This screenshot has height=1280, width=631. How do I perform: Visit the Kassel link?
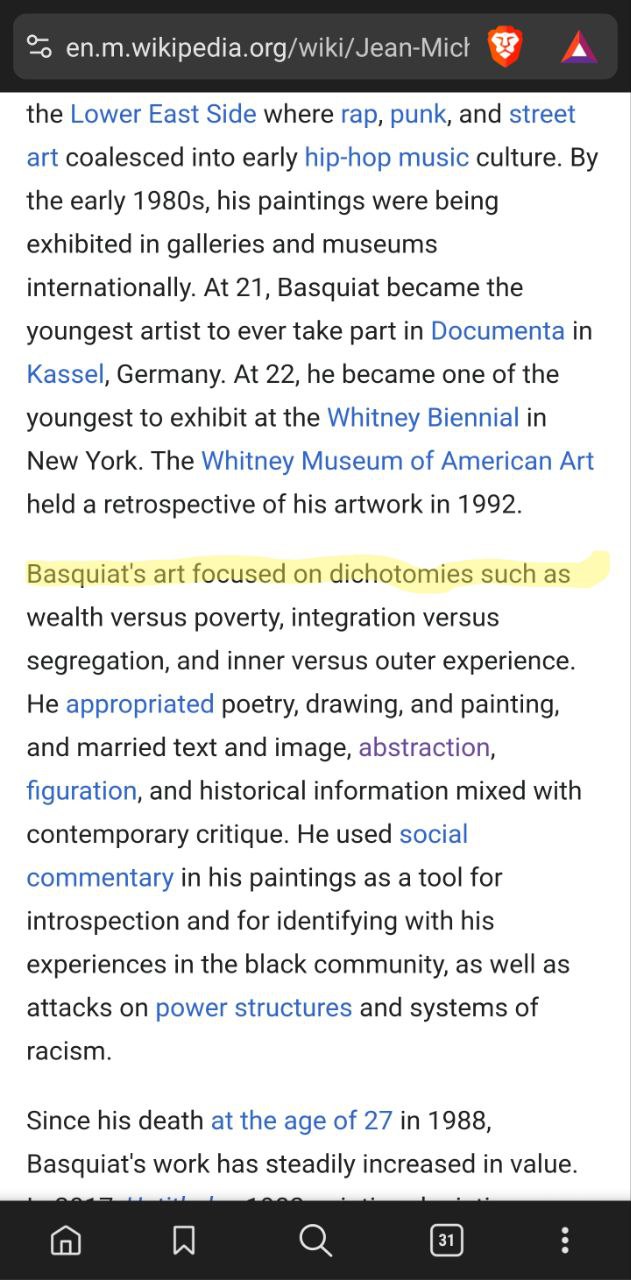pos(65,374)
